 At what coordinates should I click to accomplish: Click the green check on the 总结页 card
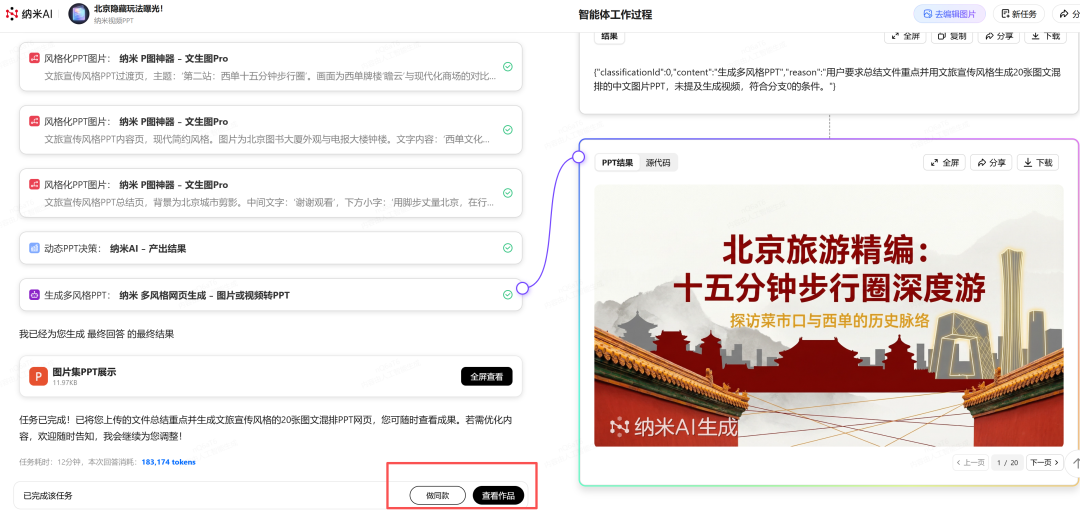508,193
